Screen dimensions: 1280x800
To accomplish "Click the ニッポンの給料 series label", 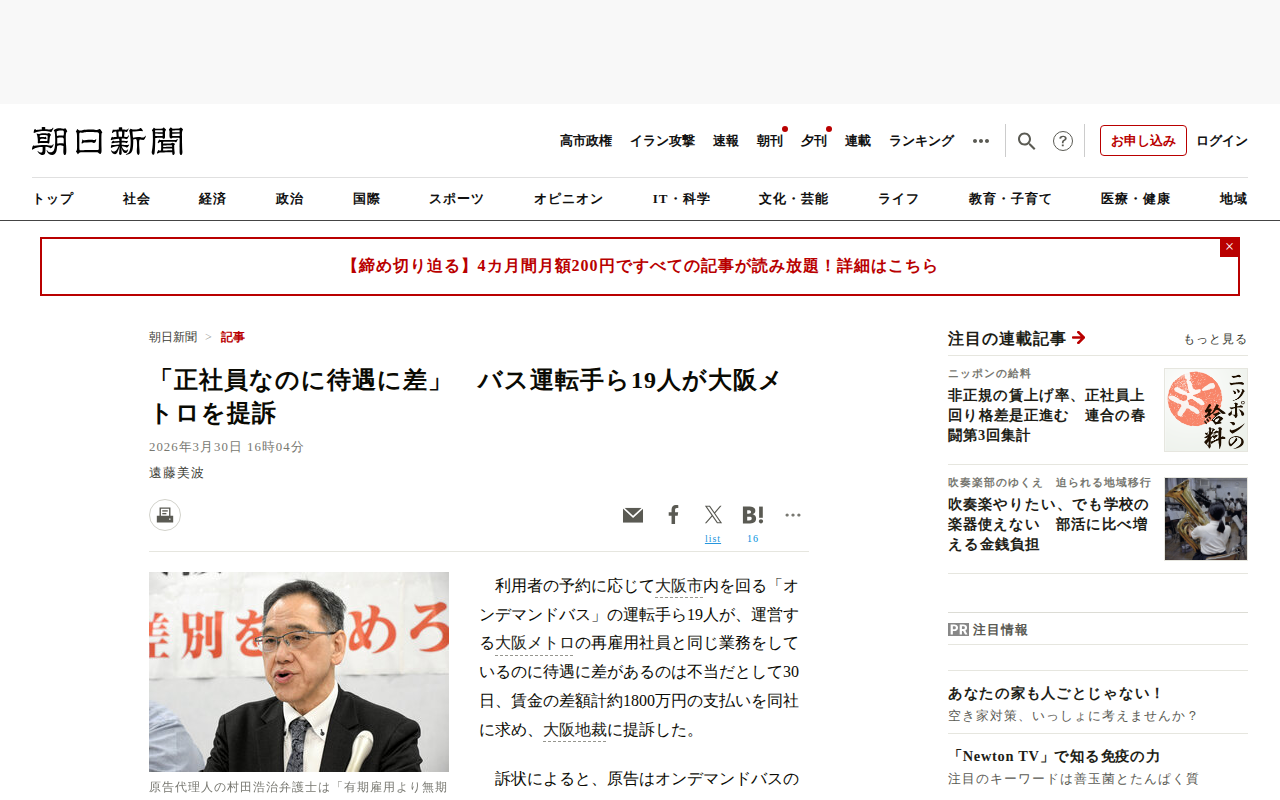I will 989,374.
